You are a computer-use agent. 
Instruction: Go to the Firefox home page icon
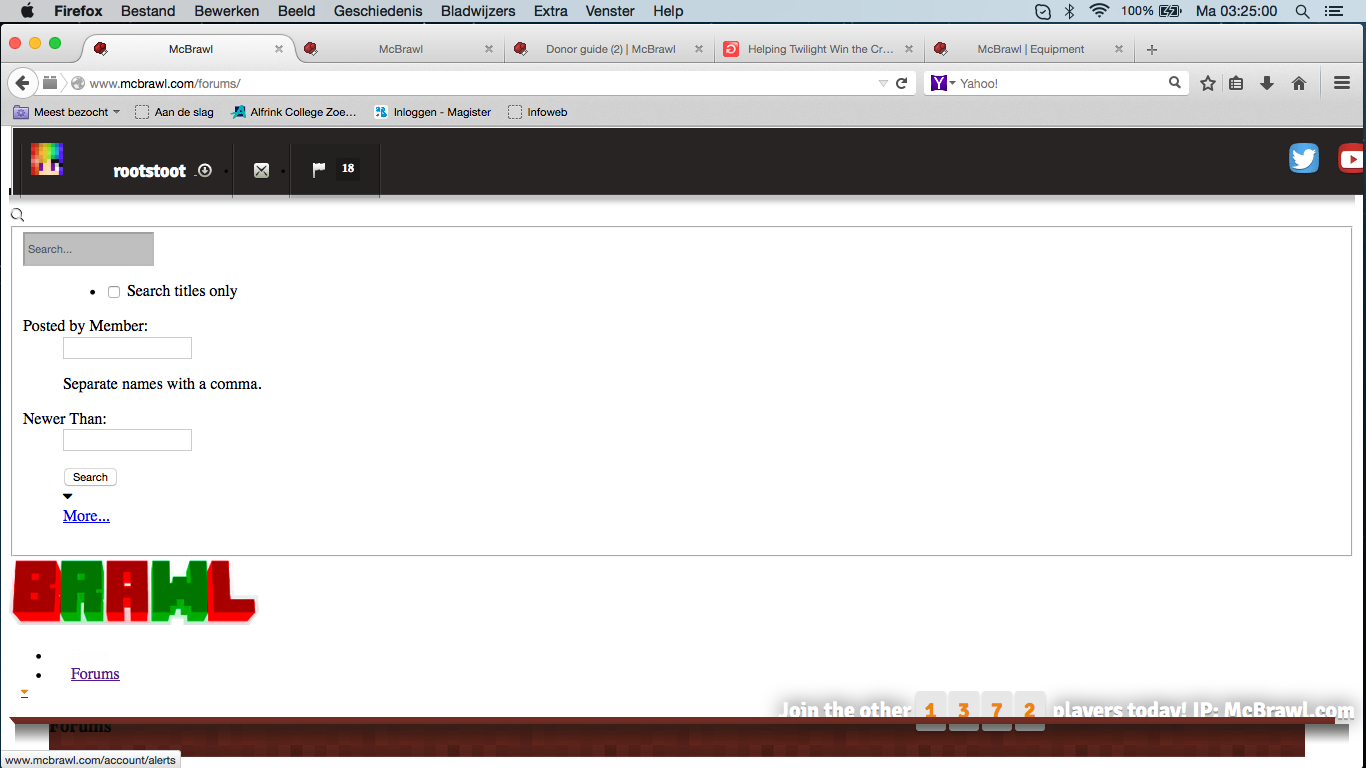1299,83
